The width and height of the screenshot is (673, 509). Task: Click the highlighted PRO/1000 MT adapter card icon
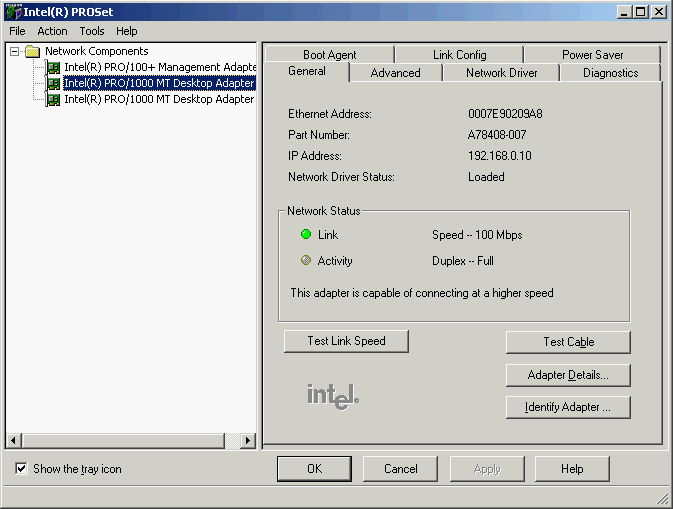coord(53,83)
